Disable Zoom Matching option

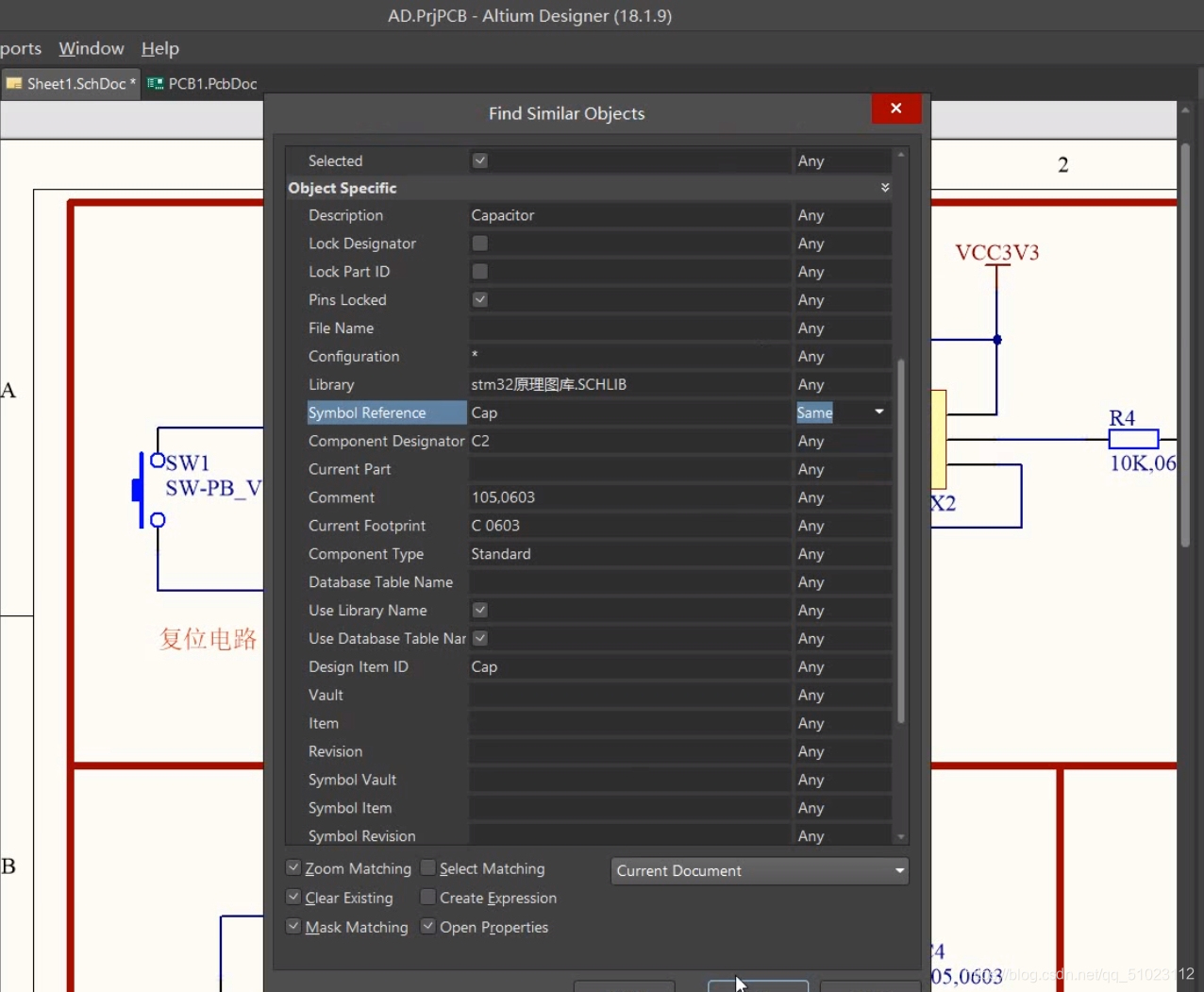(293, 867)
